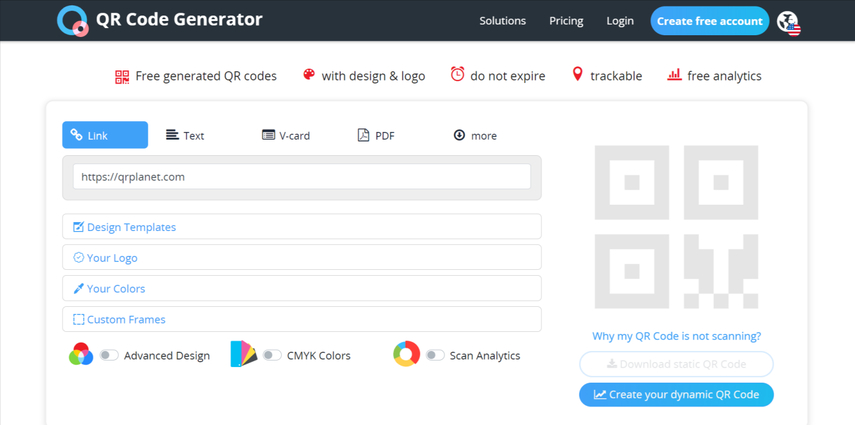This screenshot has height=425, width=855.
Task: Go to the Login page
Action: pyautogui.click(x=620, y=21)
